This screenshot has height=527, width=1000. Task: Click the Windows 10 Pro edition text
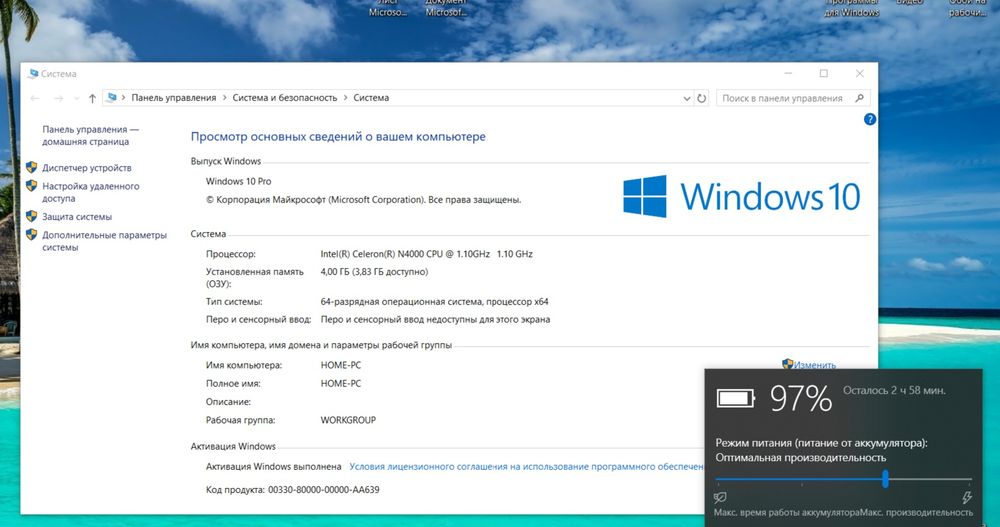coord(239,181)
